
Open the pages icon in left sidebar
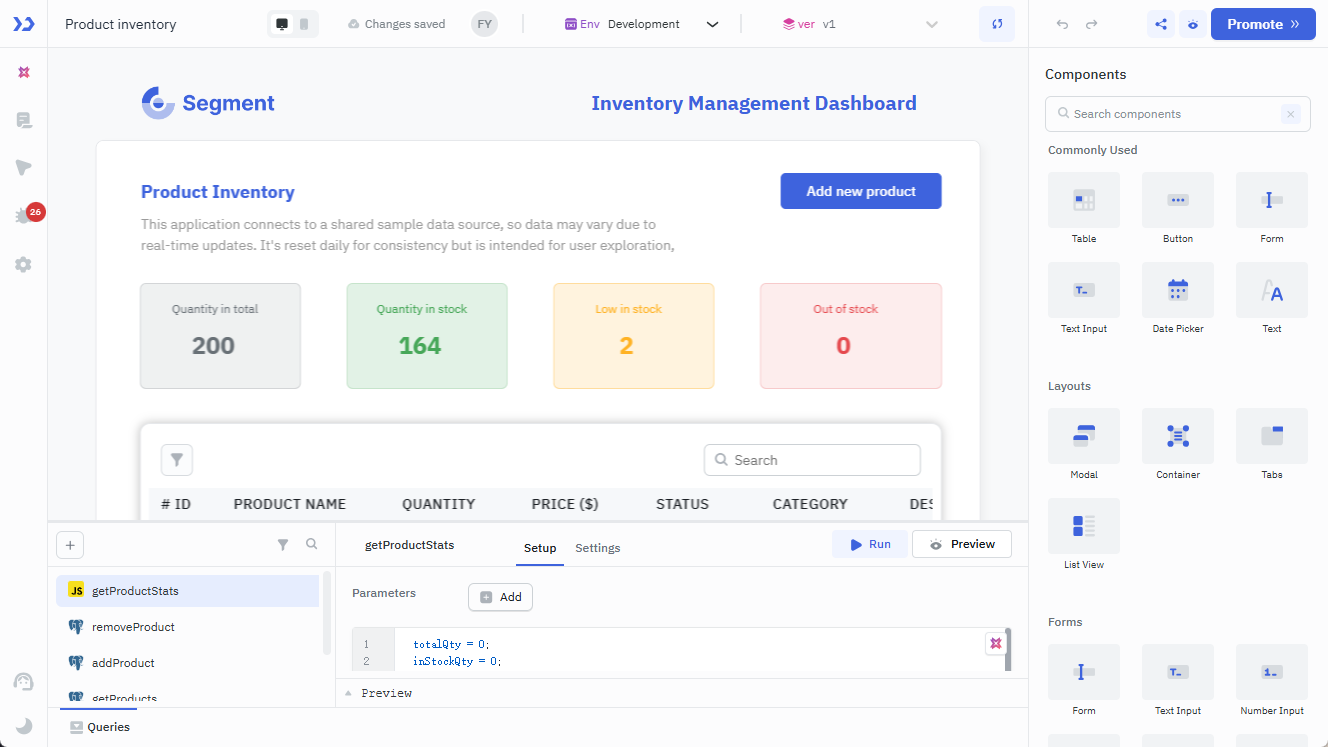pos(24,120)
